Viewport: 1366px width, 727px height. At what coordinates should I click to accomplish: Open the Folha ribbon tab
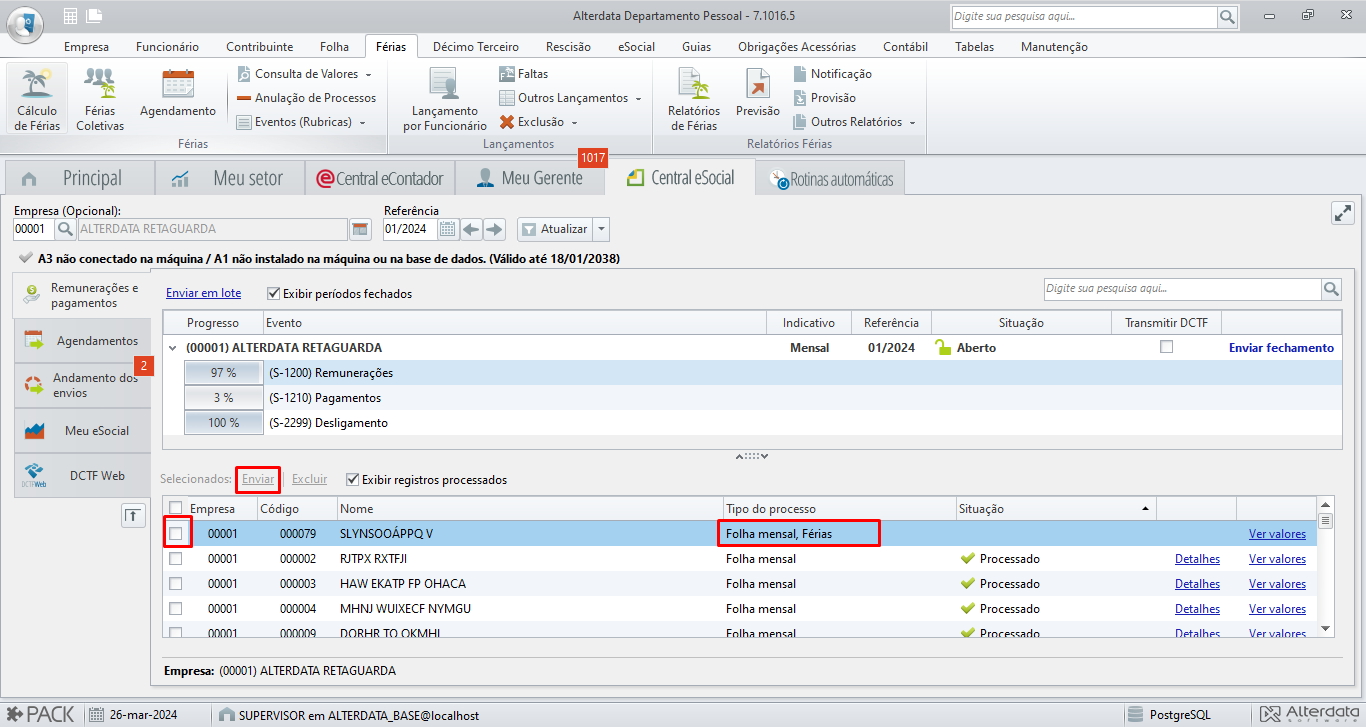[x=334, y=47]
